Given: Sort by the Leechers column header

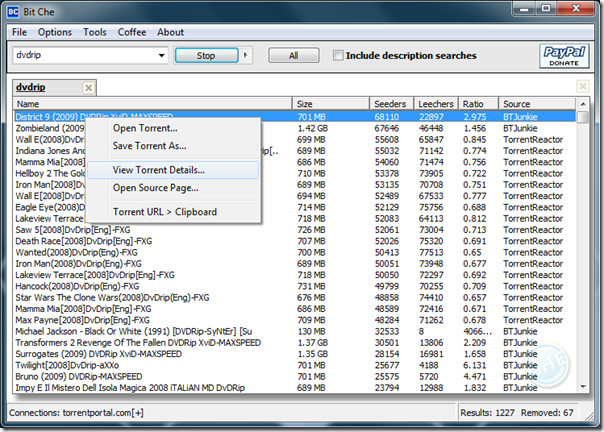Looking at the screenshot, I should [x=436, y=104].
